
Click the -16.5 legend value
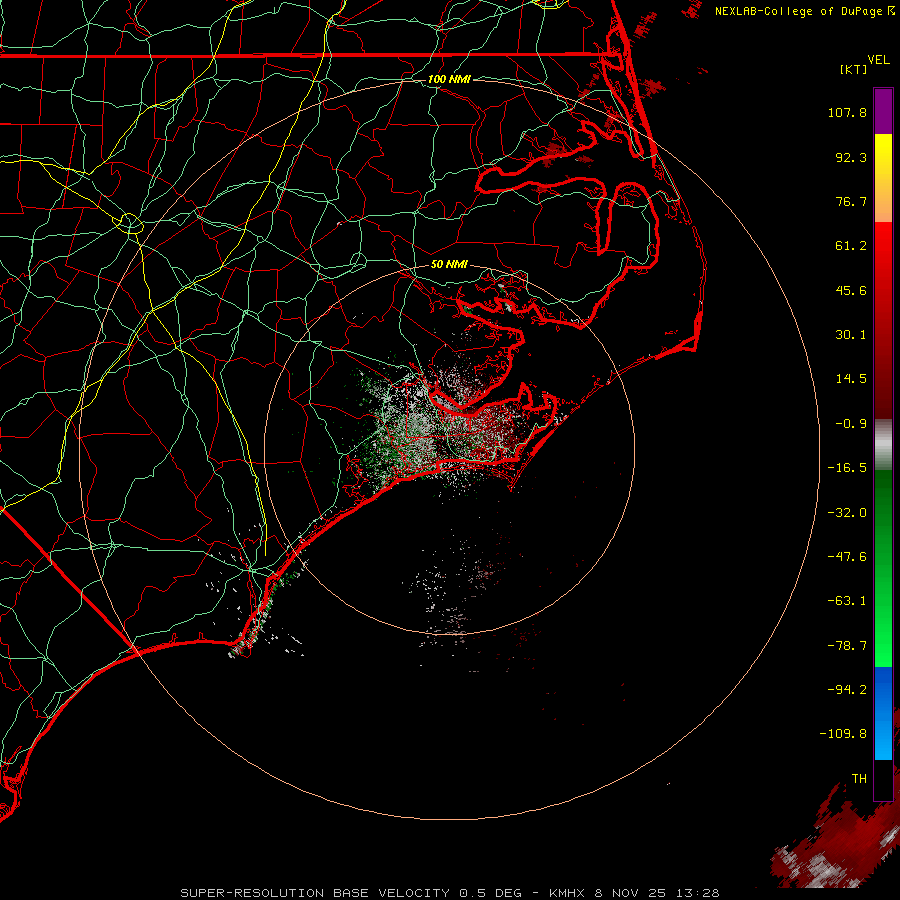click(x=847, y=468)
